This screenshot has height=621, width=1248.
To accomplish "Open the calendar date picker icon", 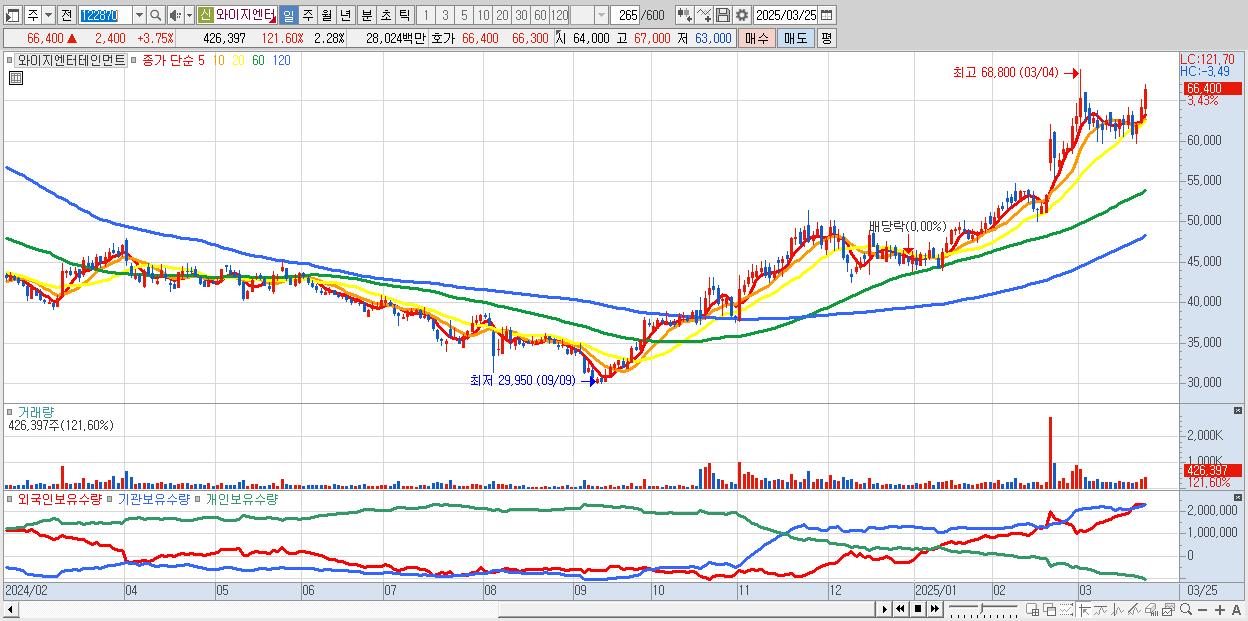I will [x=827, y=15].
